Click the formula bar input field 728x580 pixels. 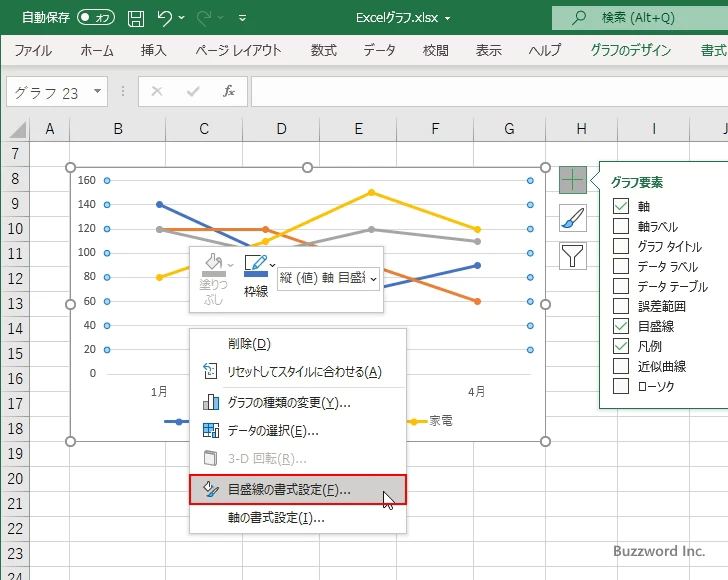click(x=489, y=91)
